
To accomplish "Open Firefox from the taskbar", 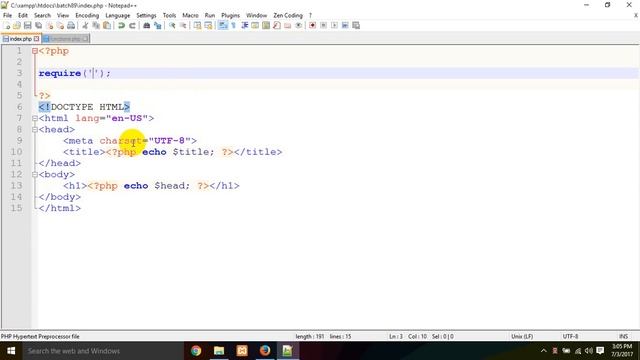I will (x=265, y=351).
